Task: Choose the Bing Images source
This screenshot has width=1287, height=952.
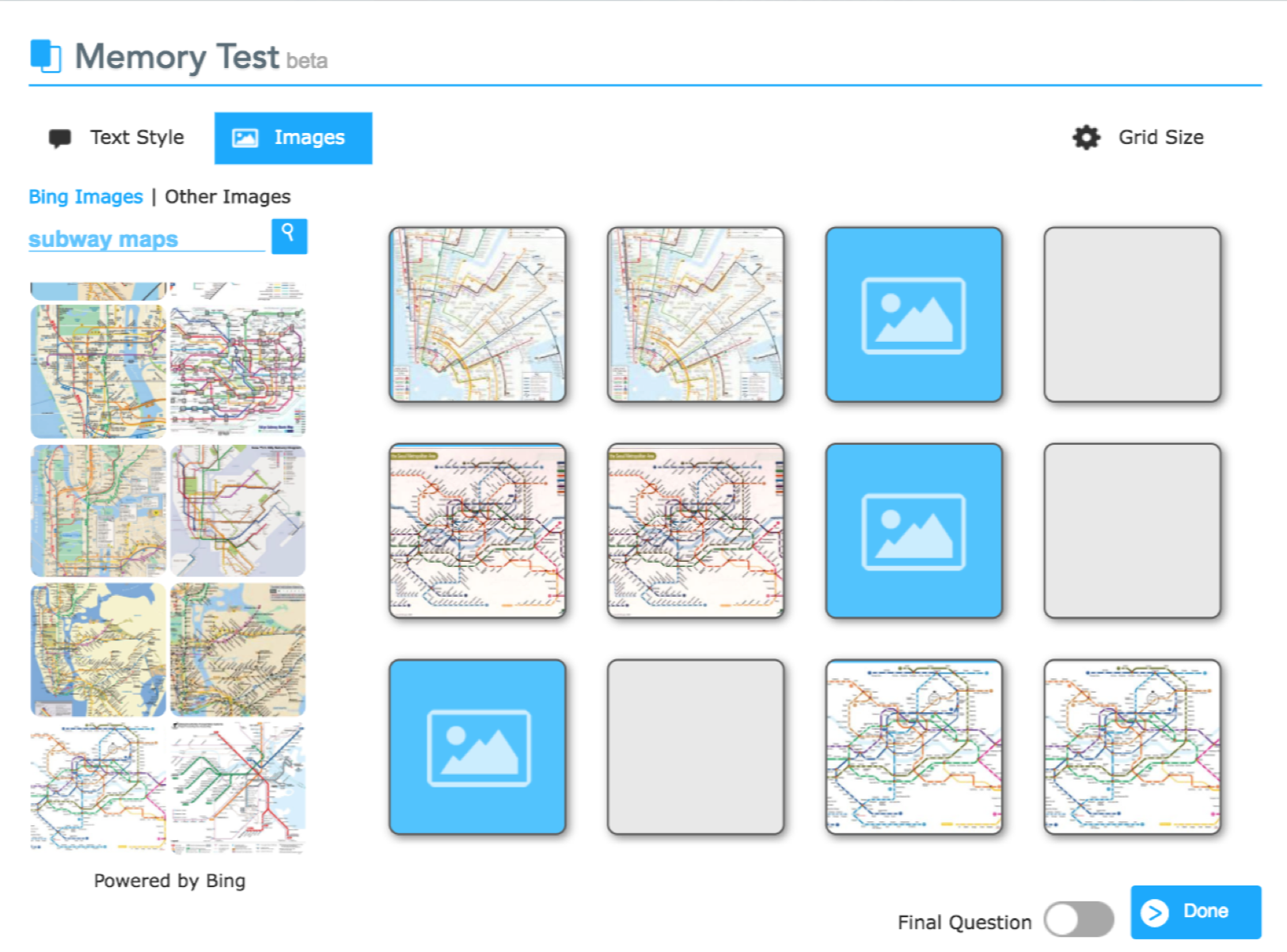Action: tap(85, 196)
